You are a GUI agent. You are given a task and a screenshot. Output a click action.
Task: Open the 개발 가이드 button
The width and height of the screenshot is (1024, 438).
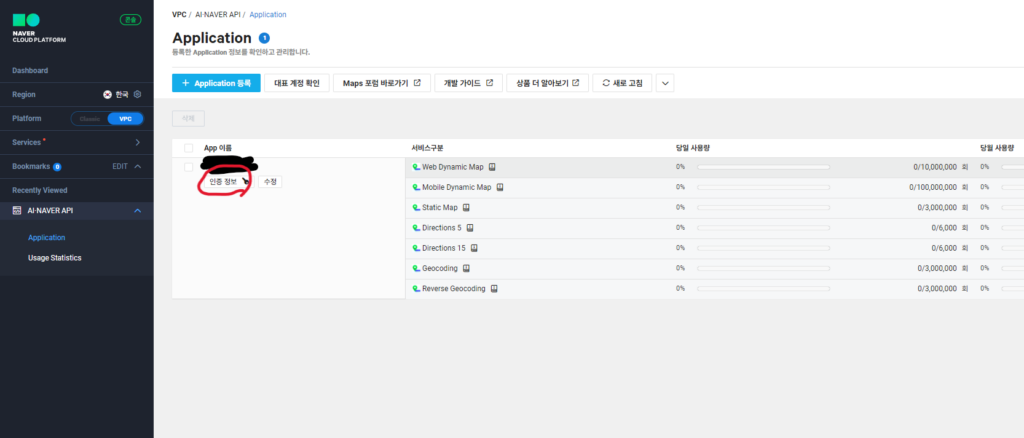coord(468,83)
